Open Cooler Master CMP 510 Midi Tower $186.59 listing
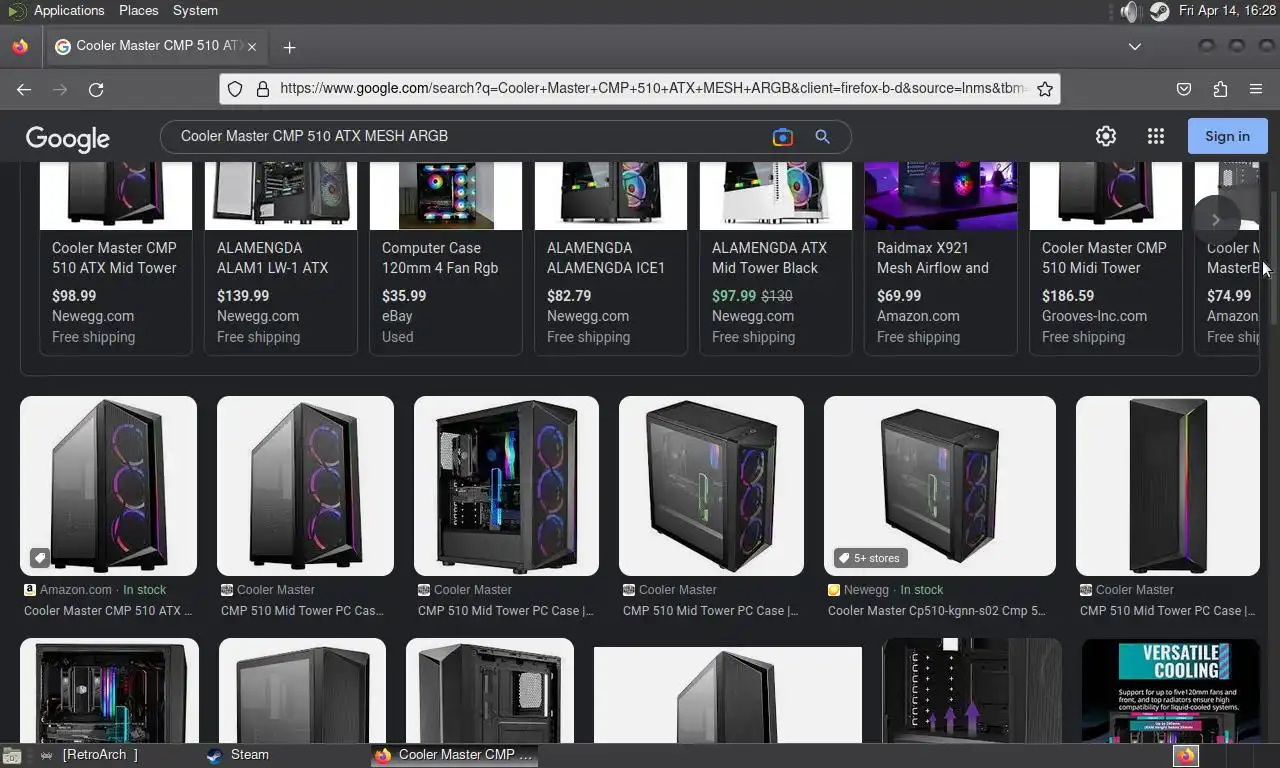 click(x=1105, y=258)
